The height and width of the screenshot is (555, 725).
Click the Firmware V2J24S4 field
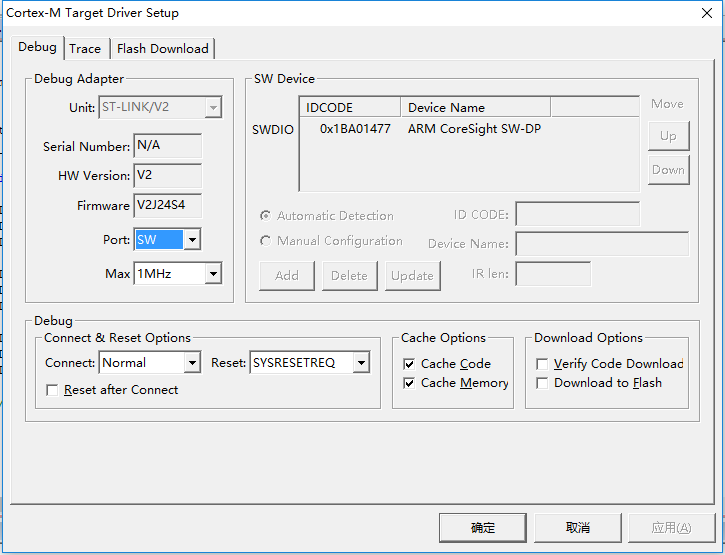(x=167, y=205)
